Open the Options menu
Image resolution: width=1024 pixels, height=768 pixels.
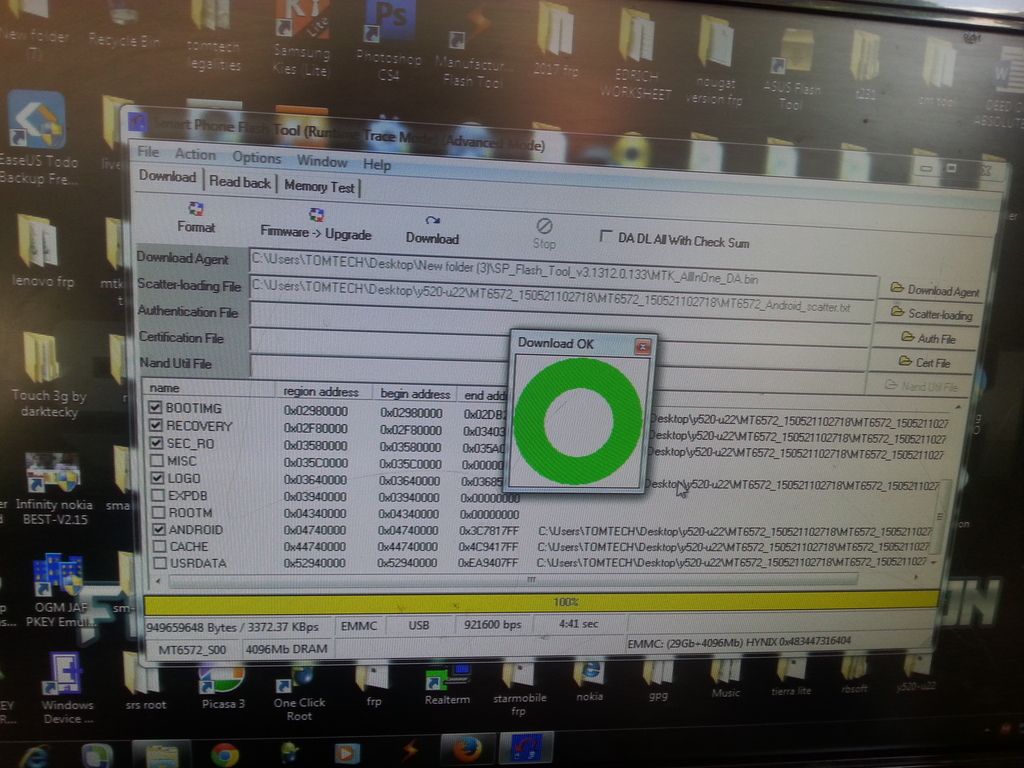257,157
